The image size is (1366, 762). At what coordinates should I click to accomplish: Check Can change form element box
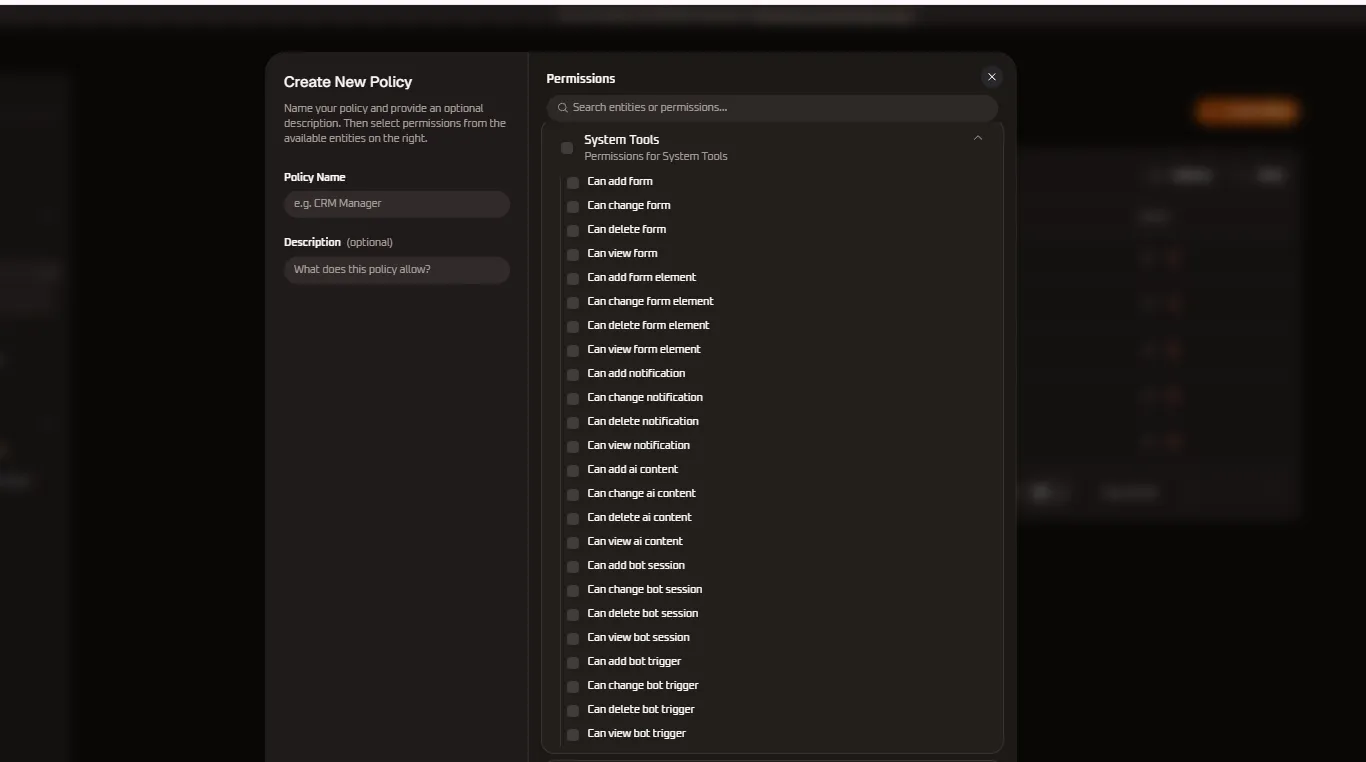pyautogui.click(x=573, y=303)
